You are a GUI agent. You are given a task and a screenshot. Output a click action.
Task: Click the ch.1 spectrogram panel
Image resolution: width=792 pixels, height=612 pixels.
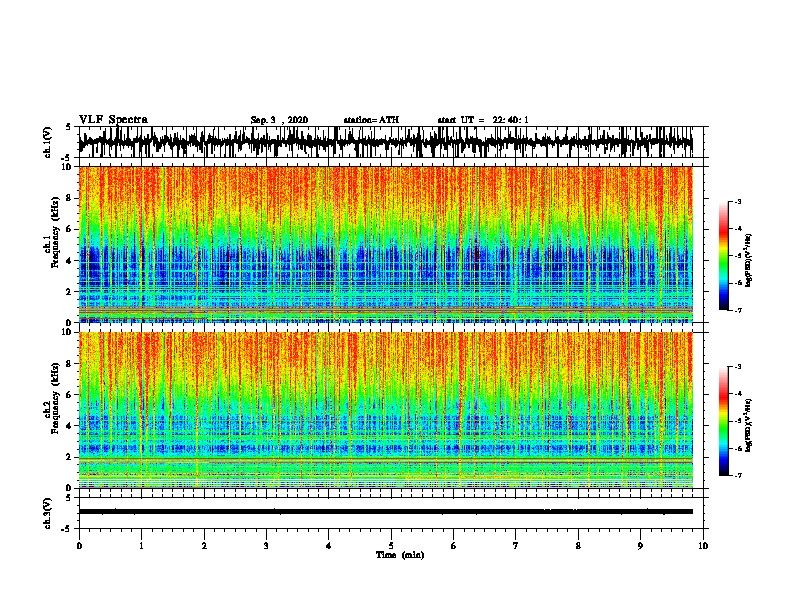[x=385, y=244]
